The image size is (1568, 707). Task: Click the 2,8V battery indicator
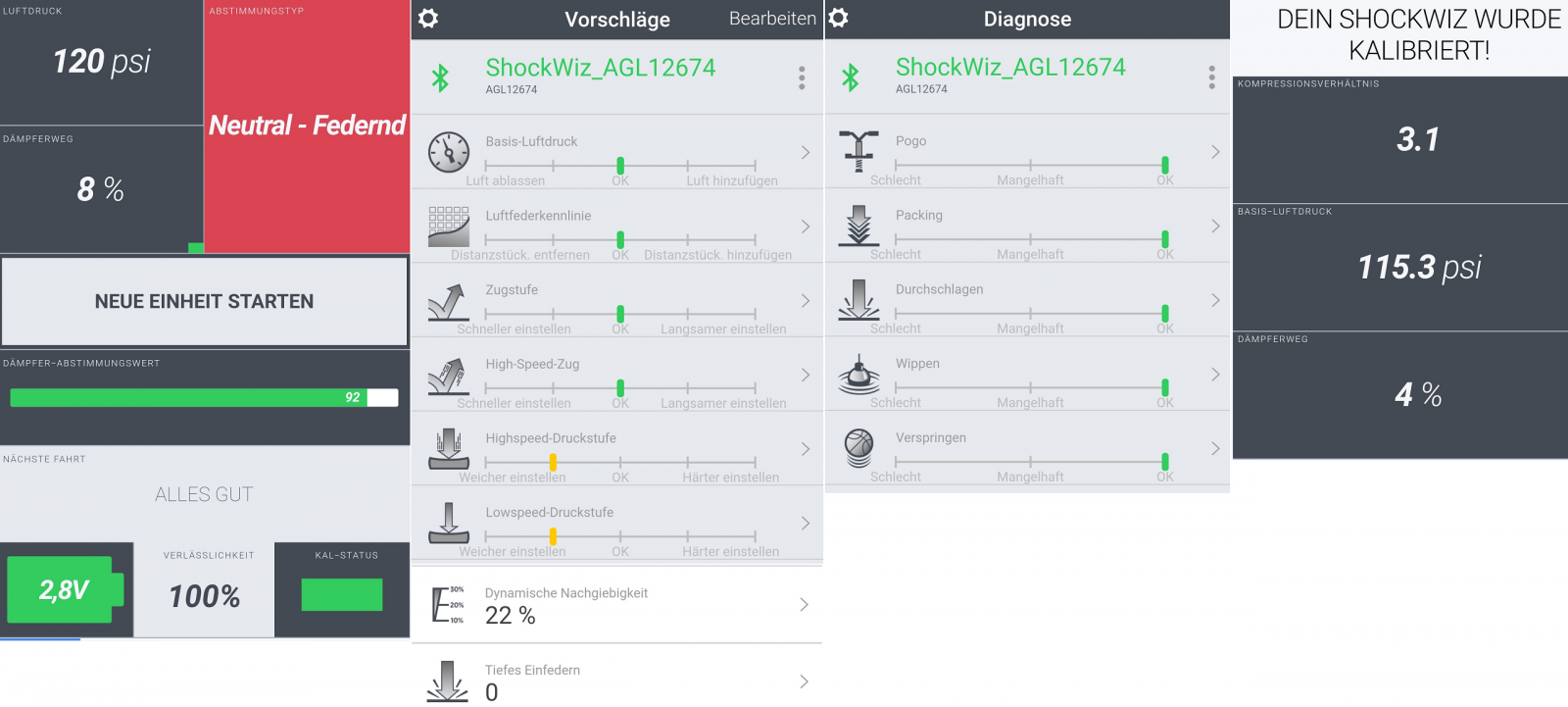(x=65, y=589)
